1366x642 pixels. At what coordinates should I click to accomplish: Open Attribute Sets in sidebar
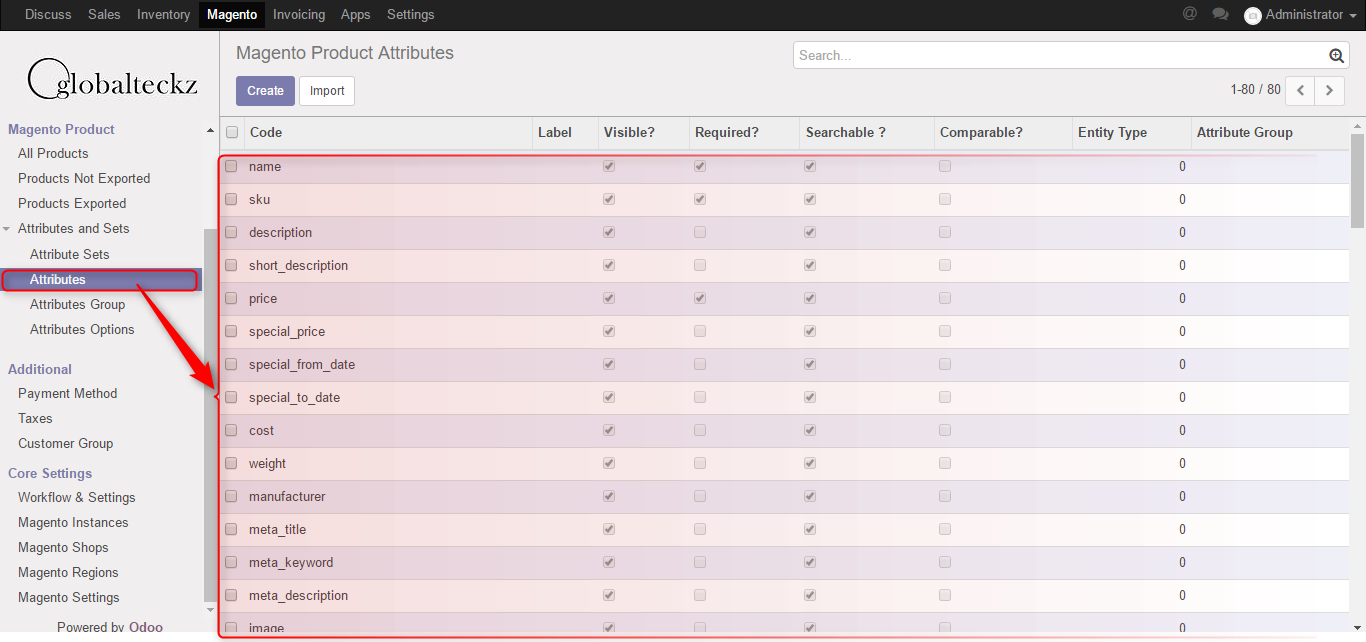point(70,255)
